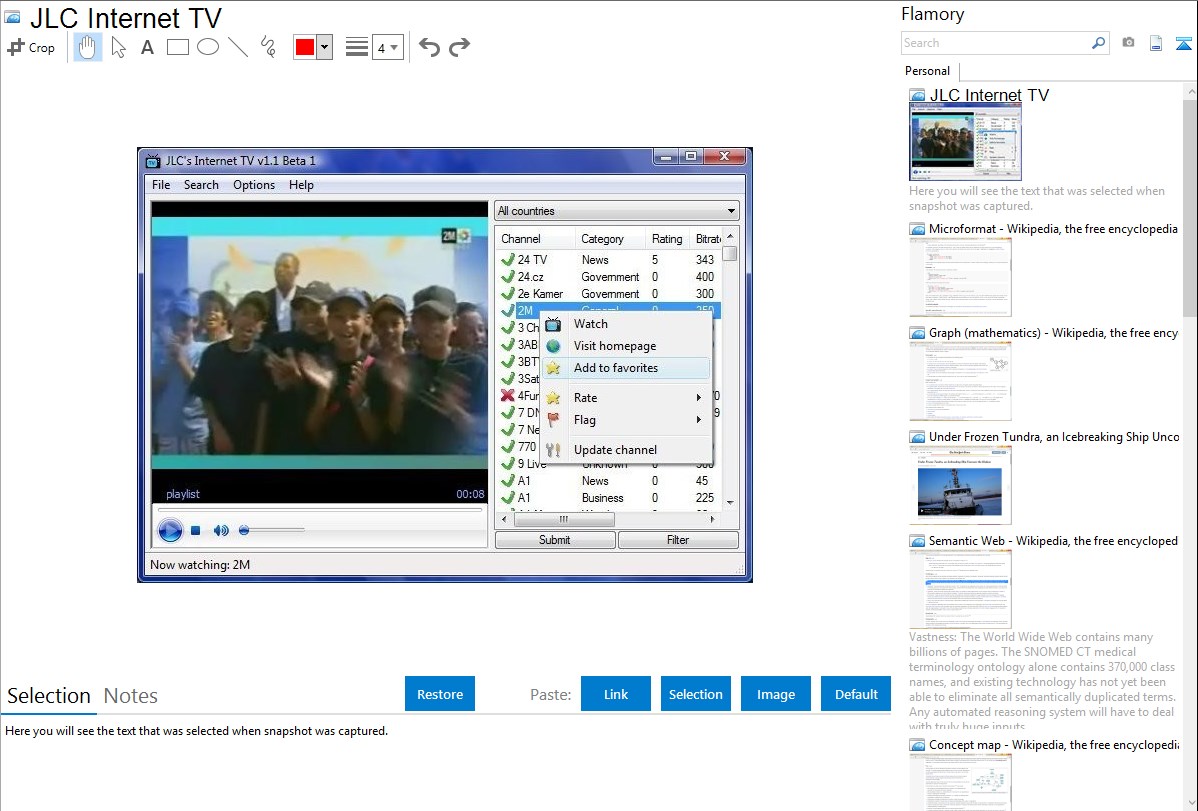Open the Search menu in JLC's Internet TV
Viewport: 1198px width, 811px height.
201,185
